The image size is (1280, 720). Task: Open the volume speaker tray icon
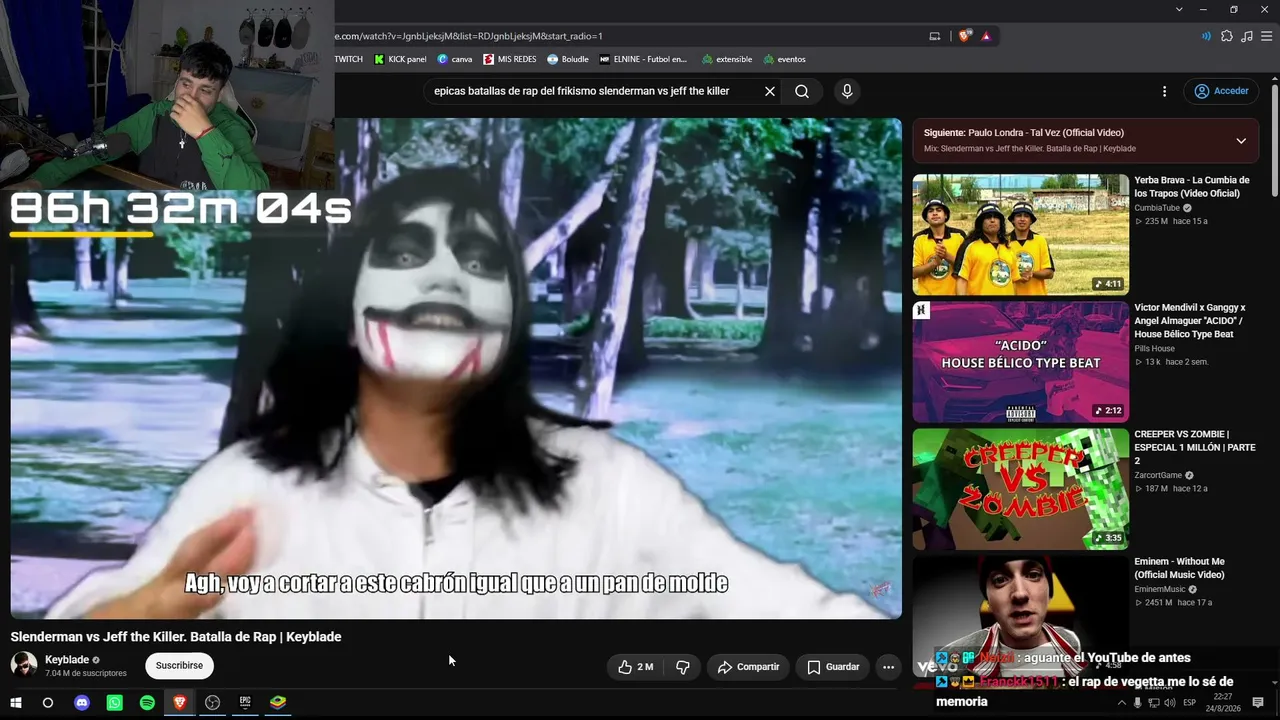(x=1170, y=703)
